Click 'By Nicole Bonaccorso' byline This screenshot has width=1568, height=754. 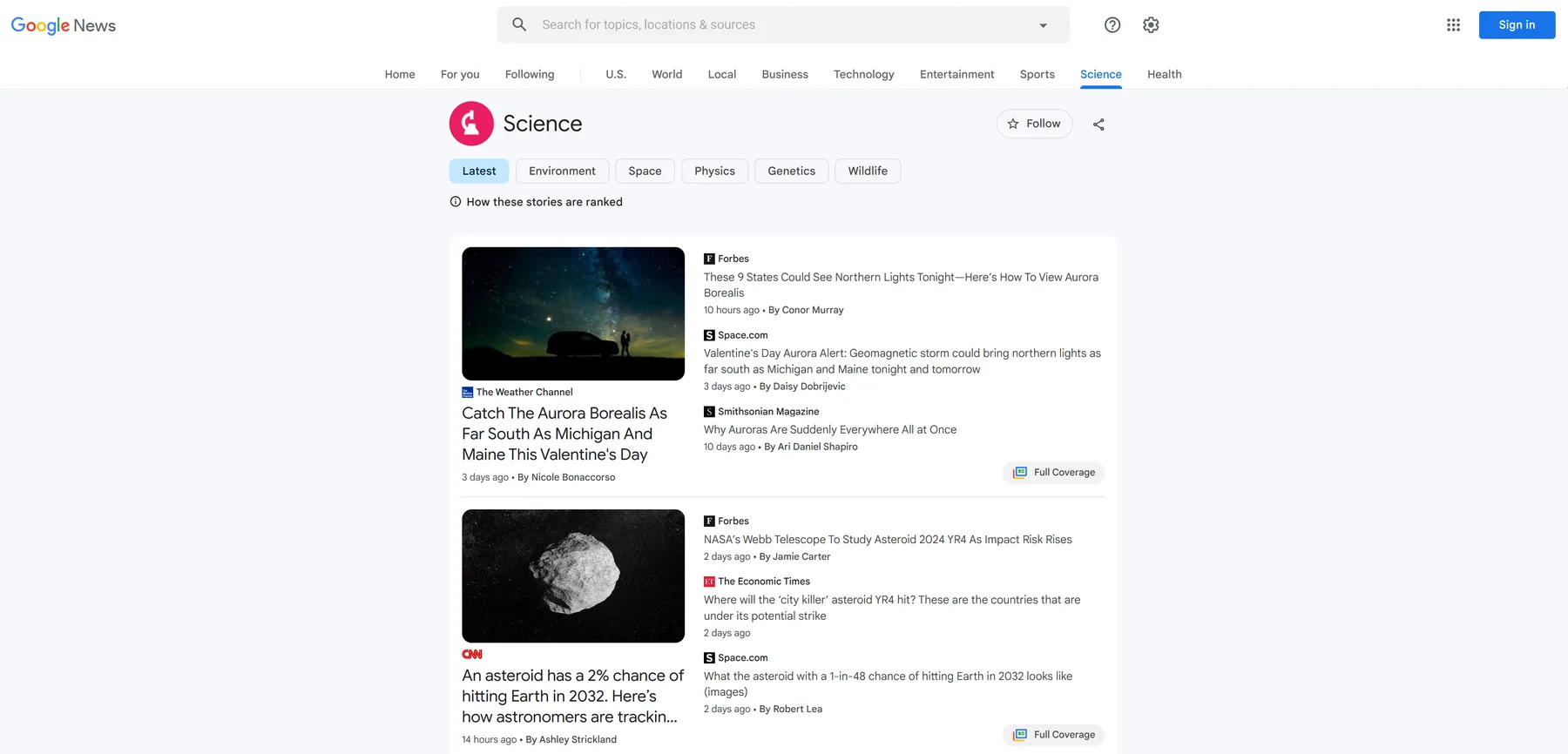point(566,477)
